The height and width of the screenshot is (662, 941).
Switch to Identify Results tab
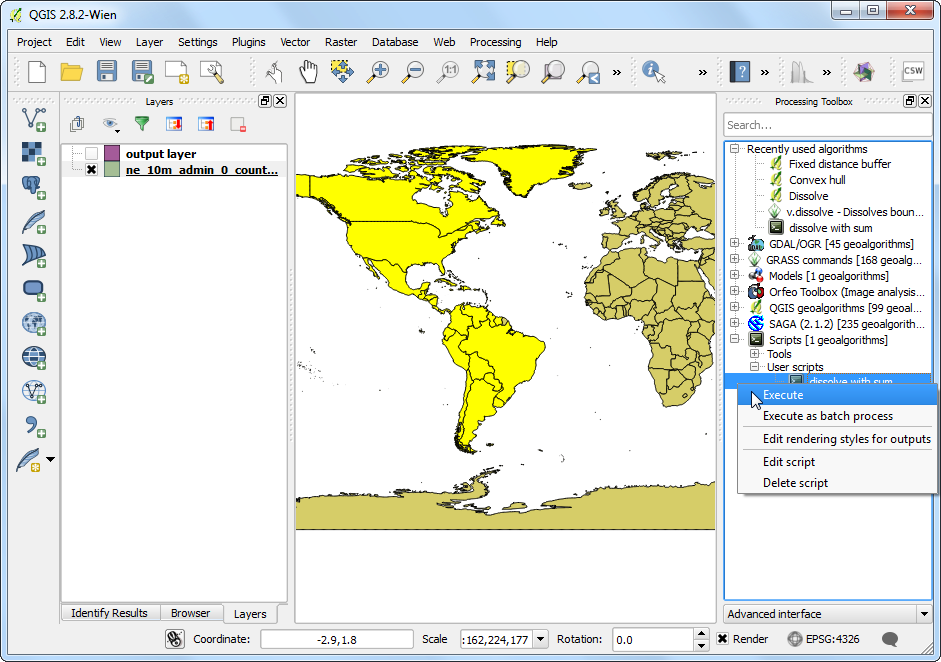tap(109, 613)
